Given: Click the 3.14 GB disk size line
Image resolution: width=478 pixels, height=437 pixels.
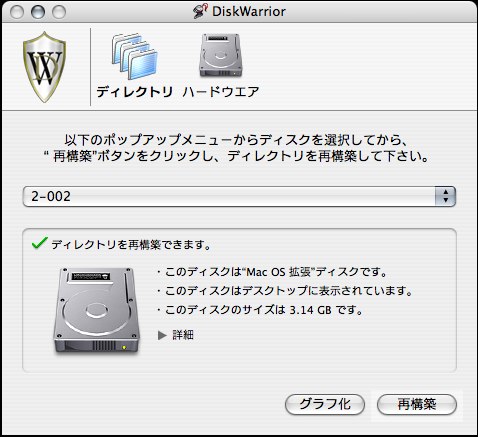Looking at the screenshot, I should pyautogui.click(x=261, y=310).
